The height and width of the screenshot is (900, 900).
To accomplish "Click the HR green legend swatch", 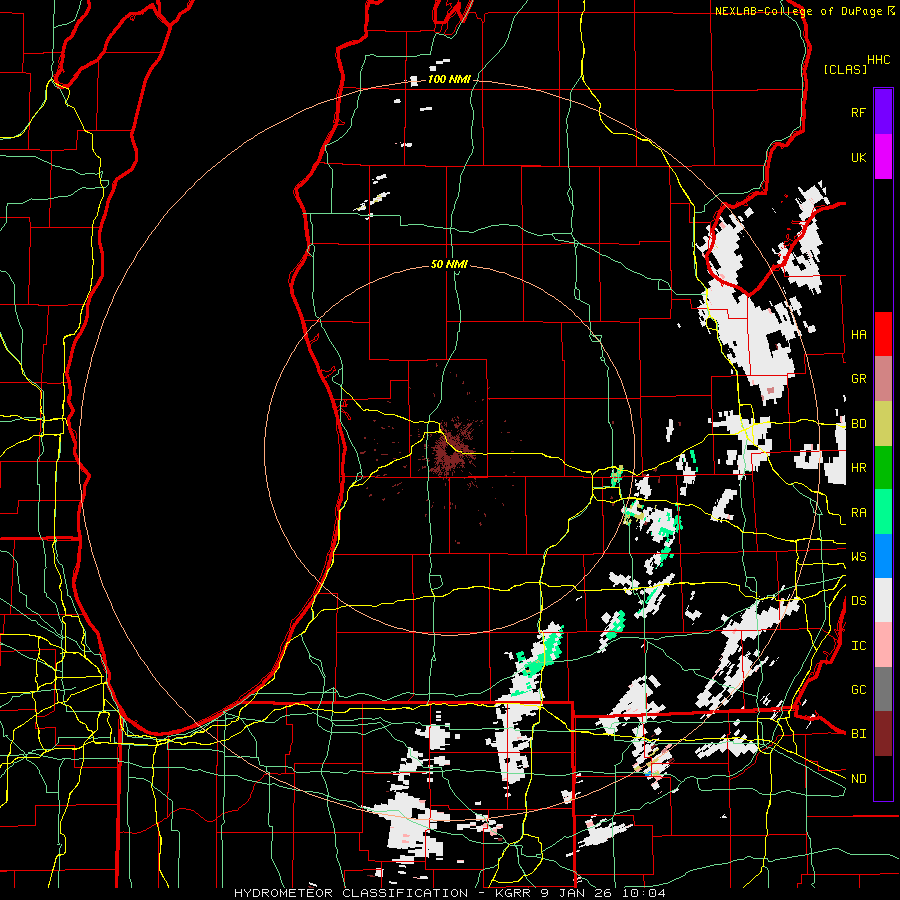I will pos(883,468).
